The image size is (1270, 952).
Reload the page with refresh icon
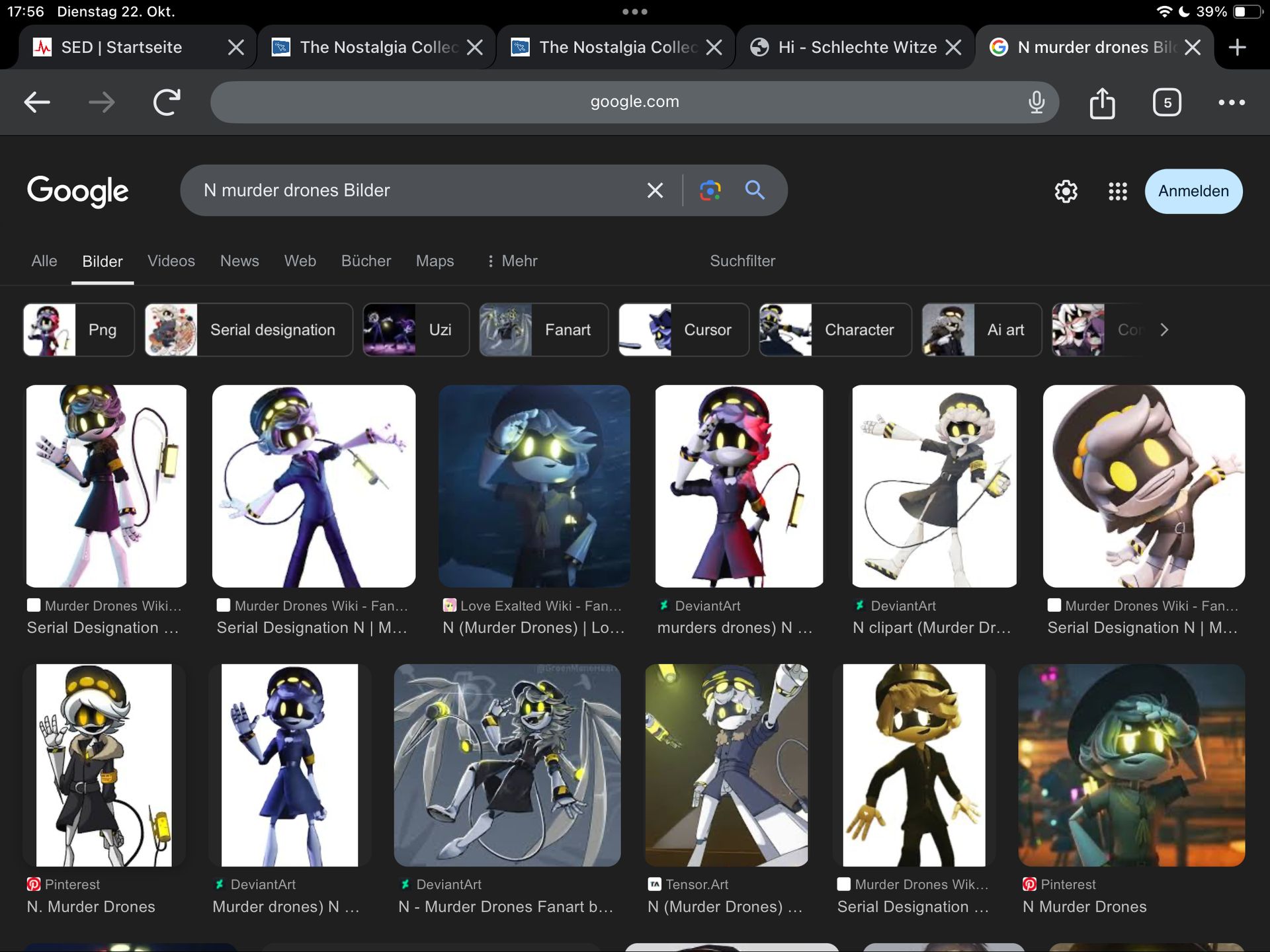click(x=167, y=102)
